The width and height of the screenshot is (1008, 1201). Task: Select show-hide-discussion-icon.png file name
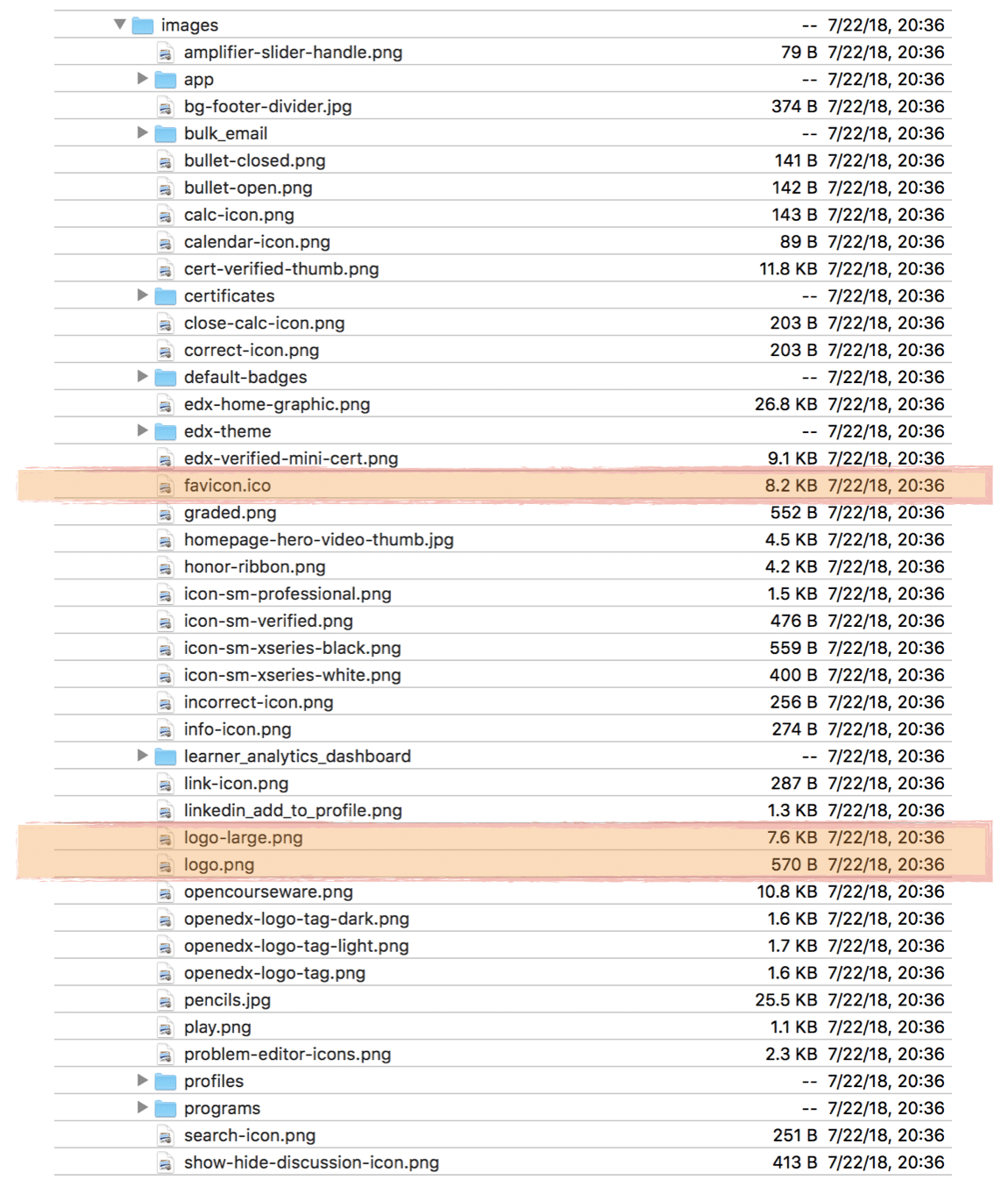[x=311, y=1162]
